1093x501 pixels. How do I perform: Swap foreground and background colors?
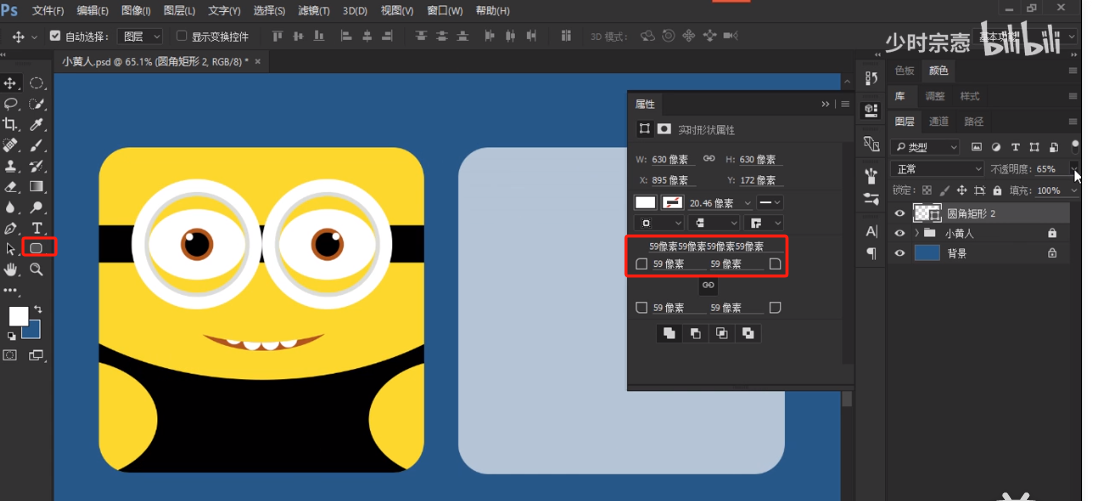(x=38, y=309)
